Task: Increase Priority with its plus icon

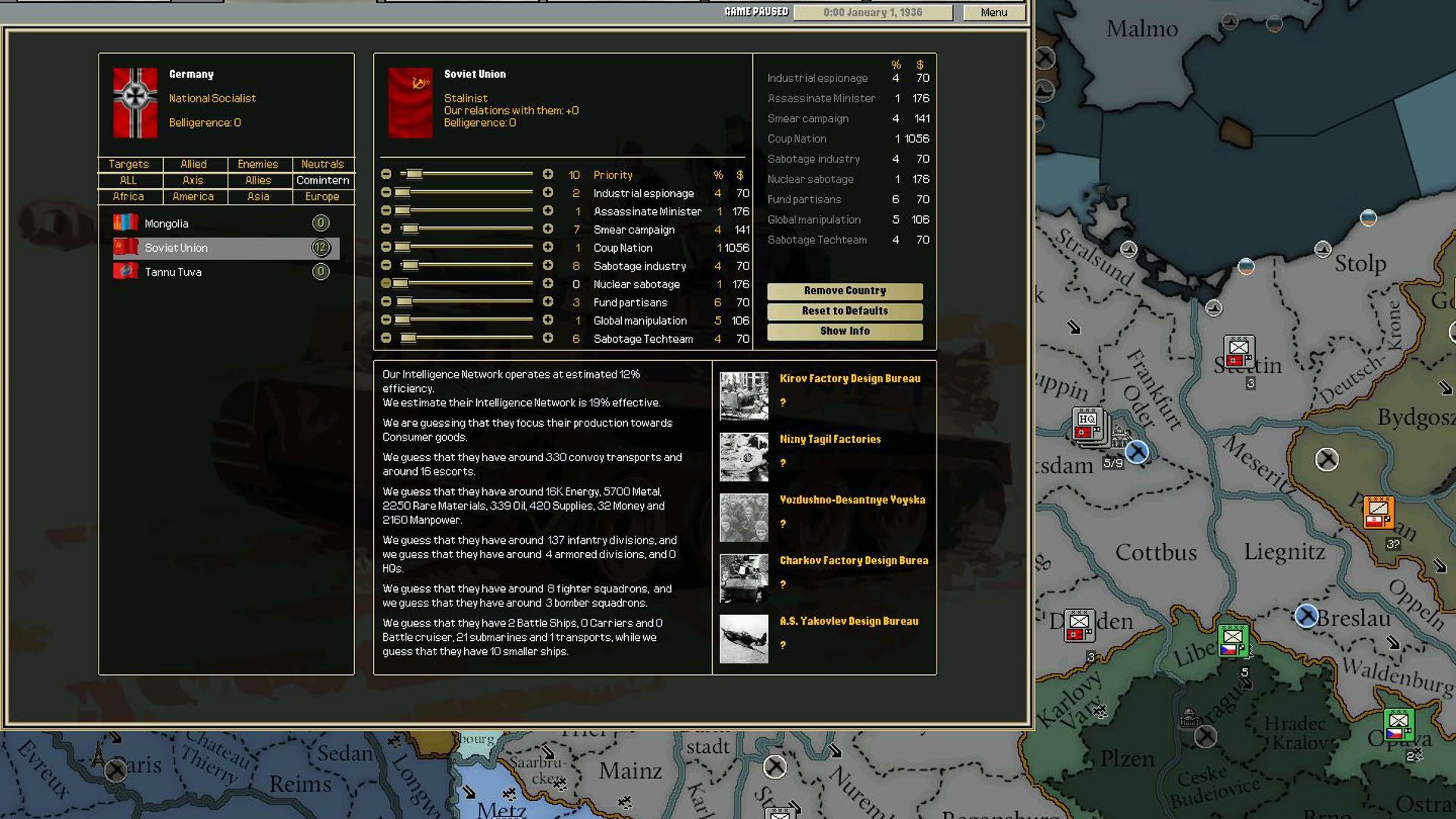Action: 548,174
